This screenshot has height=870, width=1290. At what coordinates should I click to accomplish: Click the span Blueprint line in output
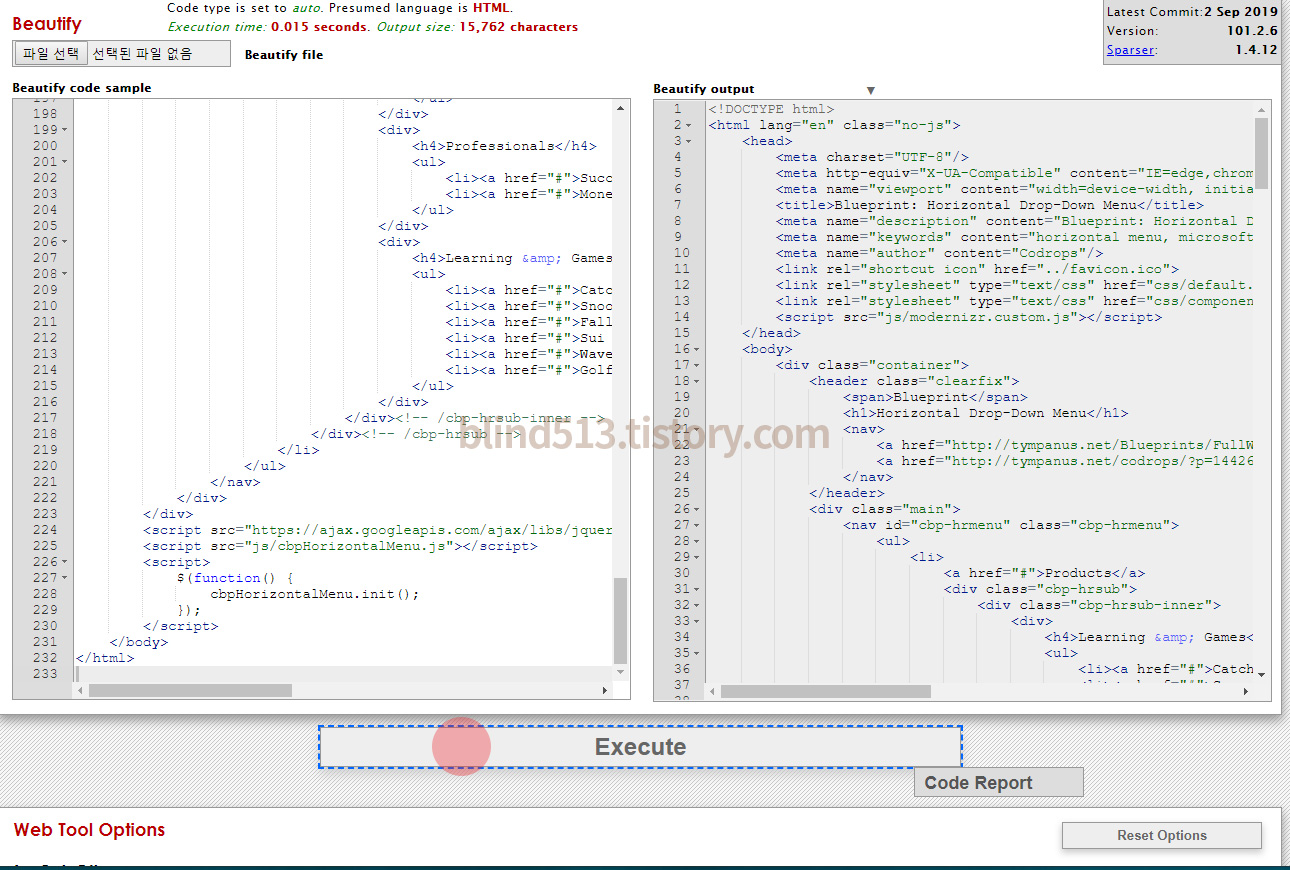point(935,397)
